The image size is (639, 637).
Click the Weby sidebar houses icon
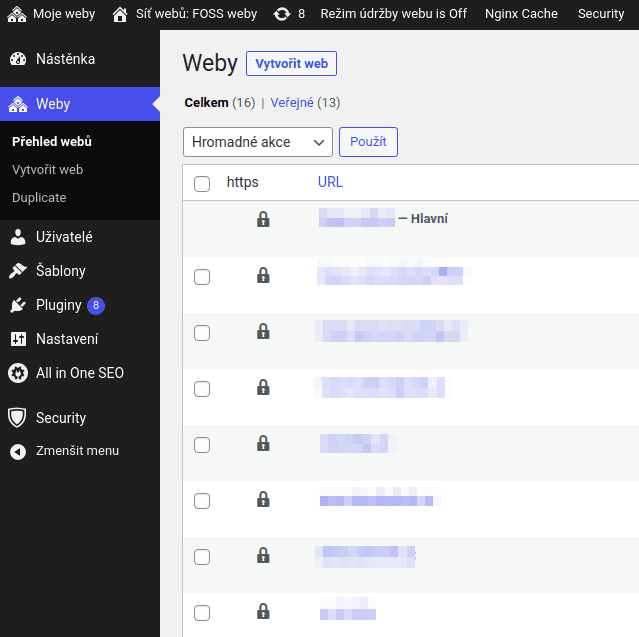click(18, 104)
